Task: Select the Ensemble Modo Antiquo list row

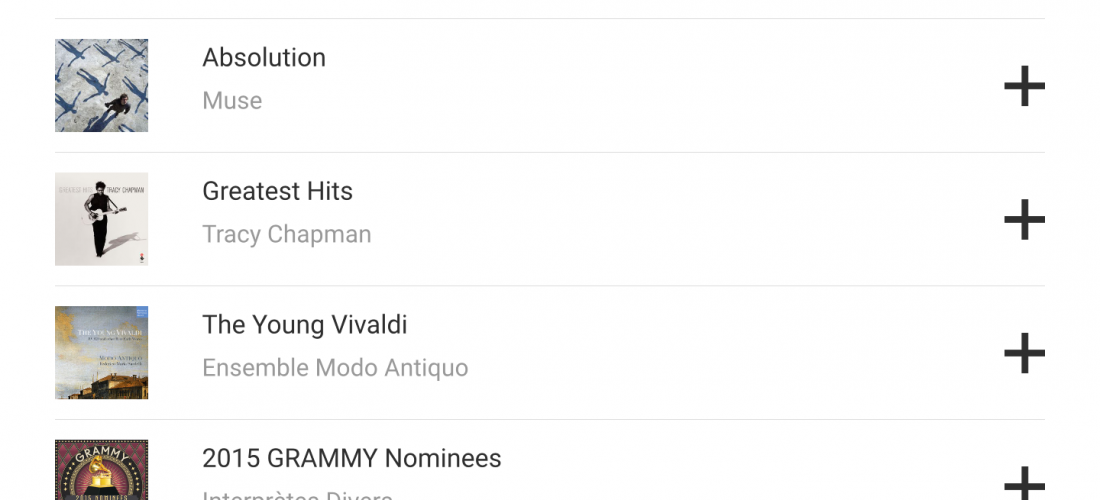Action: pyautogui.click(x=549, y=353)
